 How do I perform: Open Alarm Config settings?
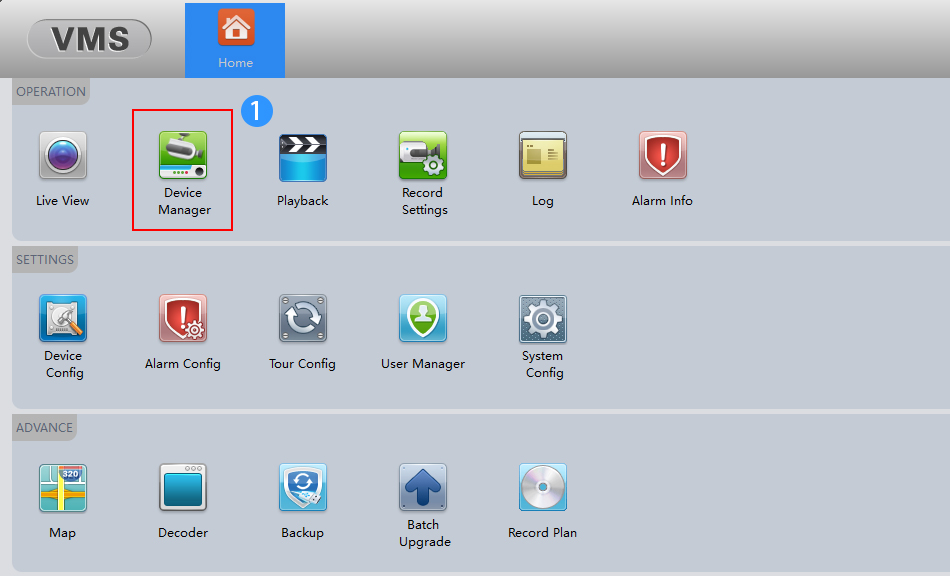click(x=183, y=319)
